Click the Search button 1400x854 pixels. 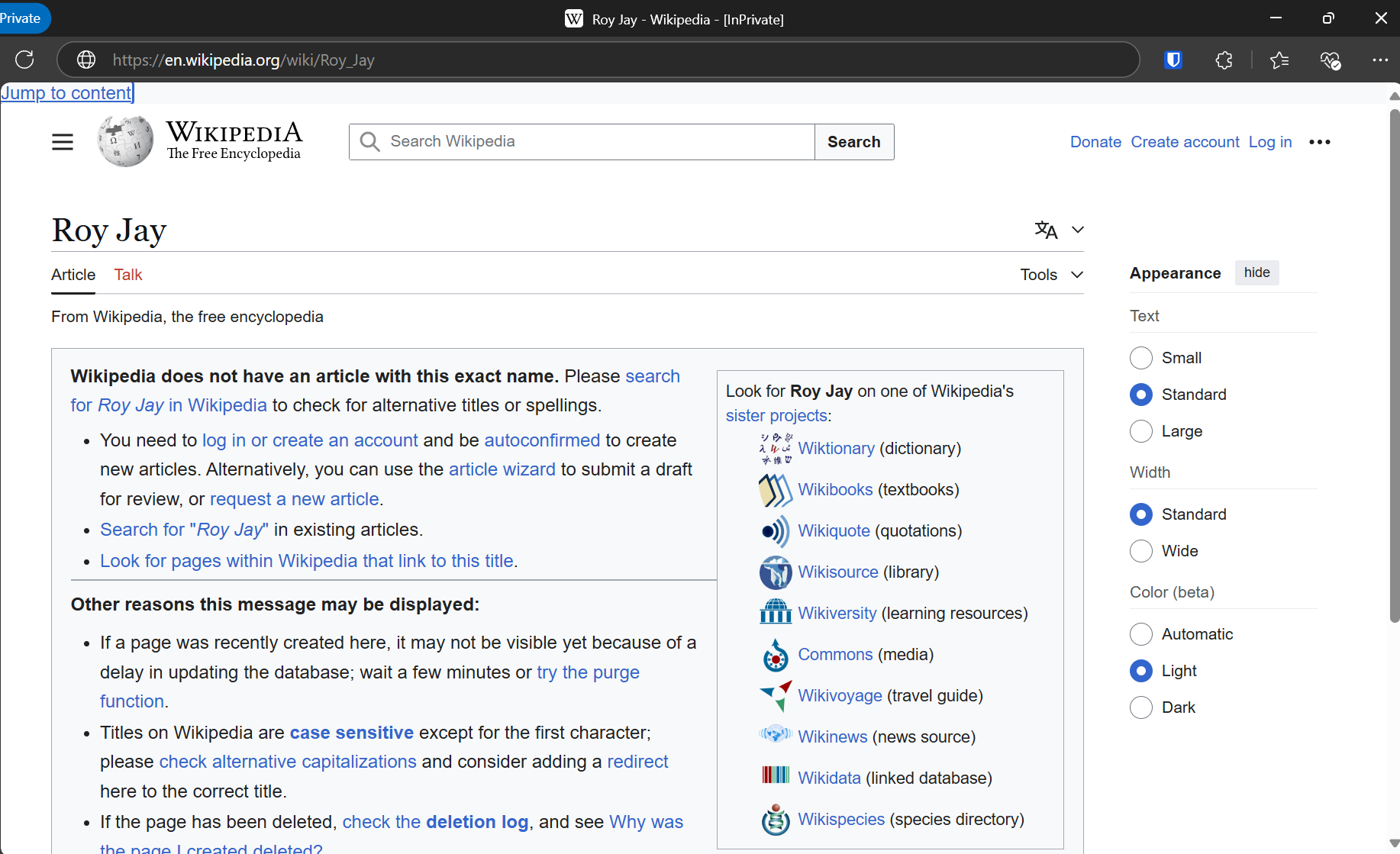[854, 142]
